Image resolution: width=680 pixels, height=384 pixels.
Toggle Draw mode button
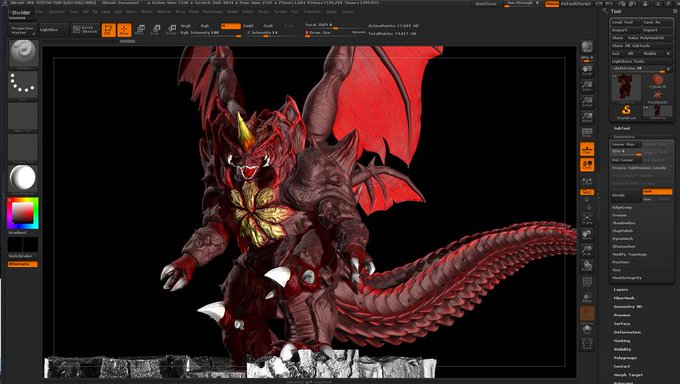[x=124, y=30]
